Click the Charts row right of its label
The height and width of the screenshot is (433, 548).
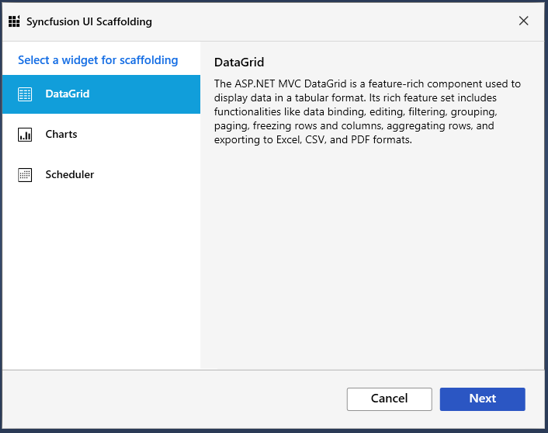click(x=139, y=135)
